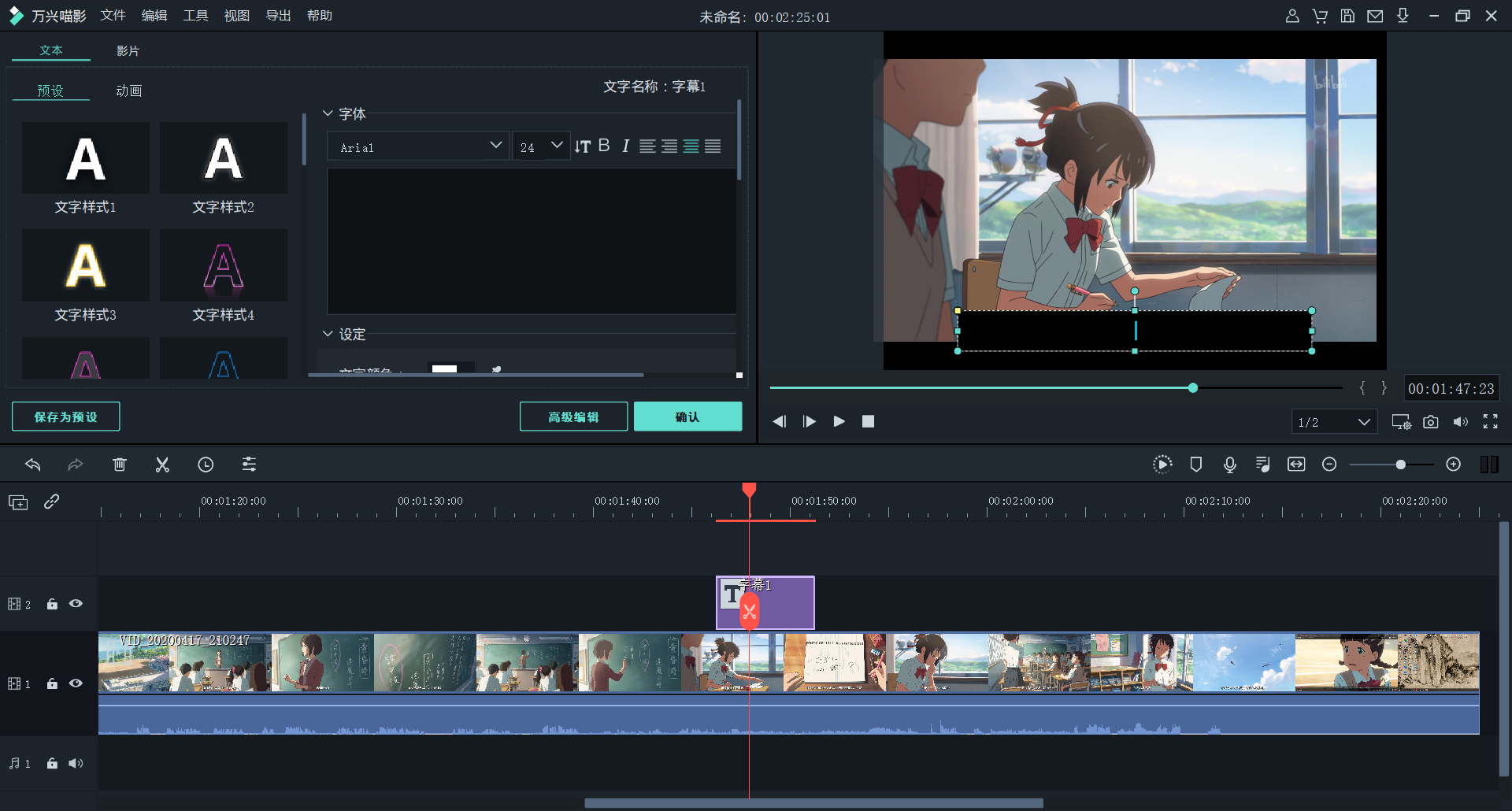
Task: Hide video track 1 with the eye toggle
Action: pyautogui.click(x=76, y=683)
